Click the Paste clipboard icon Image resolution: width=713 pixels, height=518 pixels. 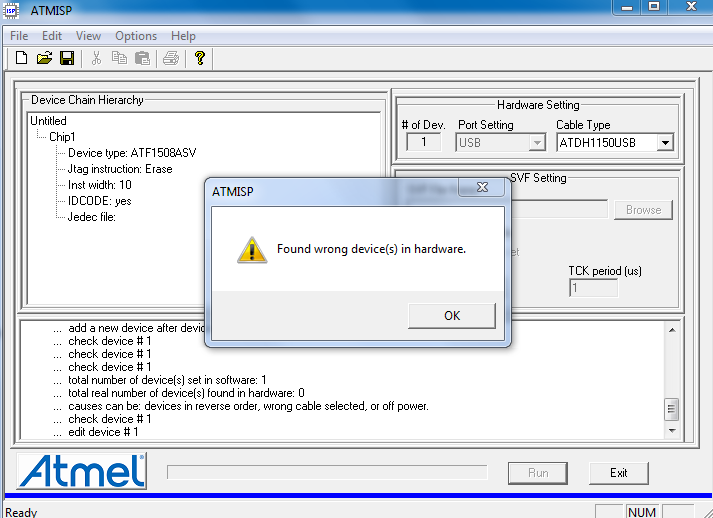[142, 58]
